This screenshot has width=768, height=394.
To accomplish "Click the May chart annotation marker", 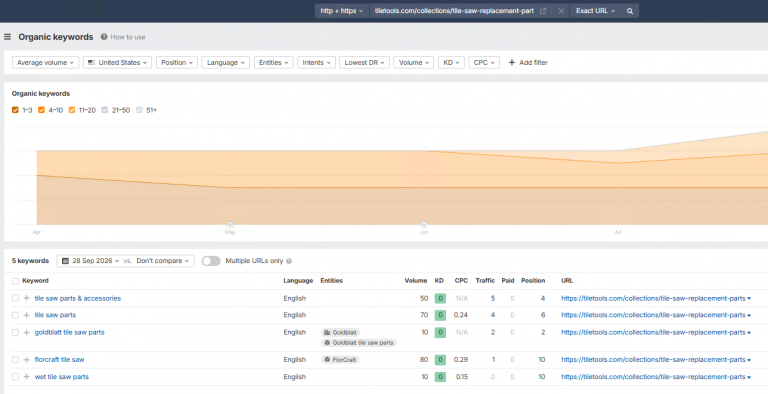I will 230,224.
